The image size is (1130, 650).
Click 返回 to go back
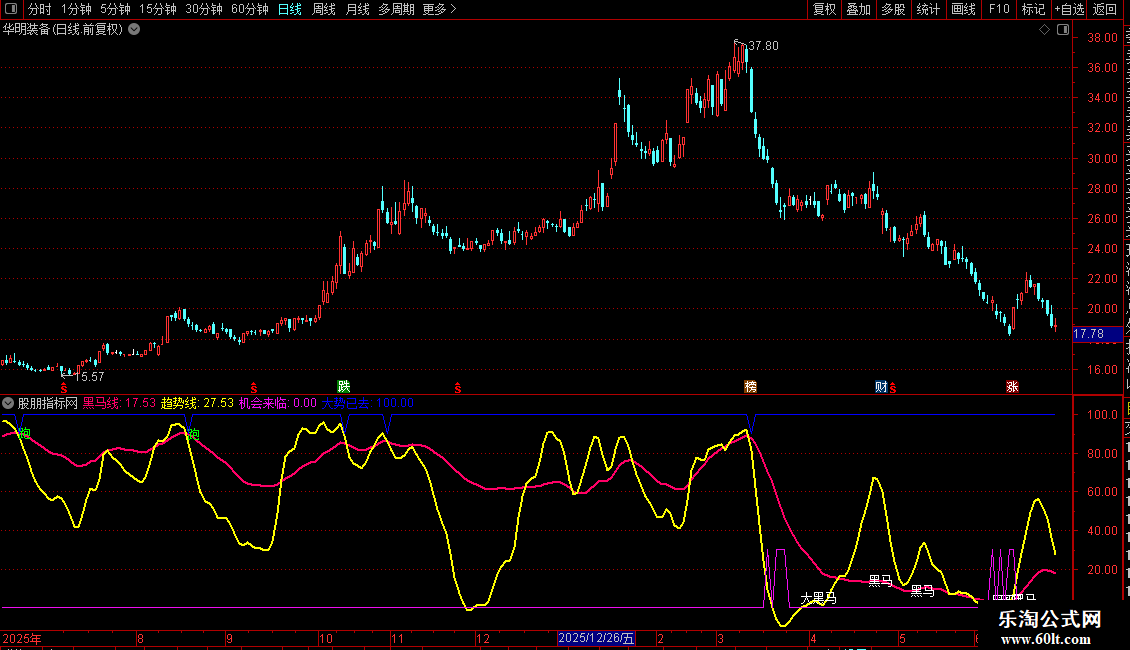click(x=1104, y=9)
